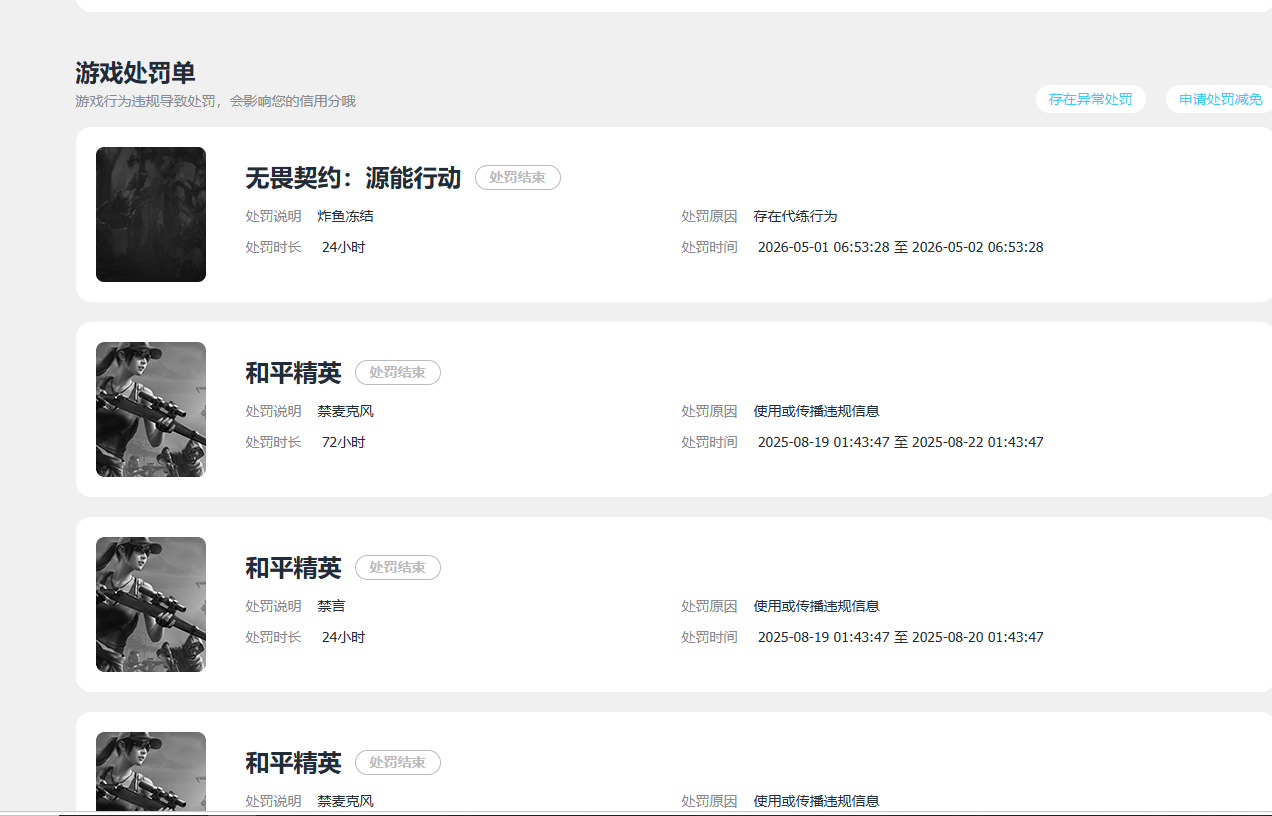Click 处罚结束 badge in the 72小时 和平精英 card
Viewport: 1272px width, 816px height.
tap(397, 372)
